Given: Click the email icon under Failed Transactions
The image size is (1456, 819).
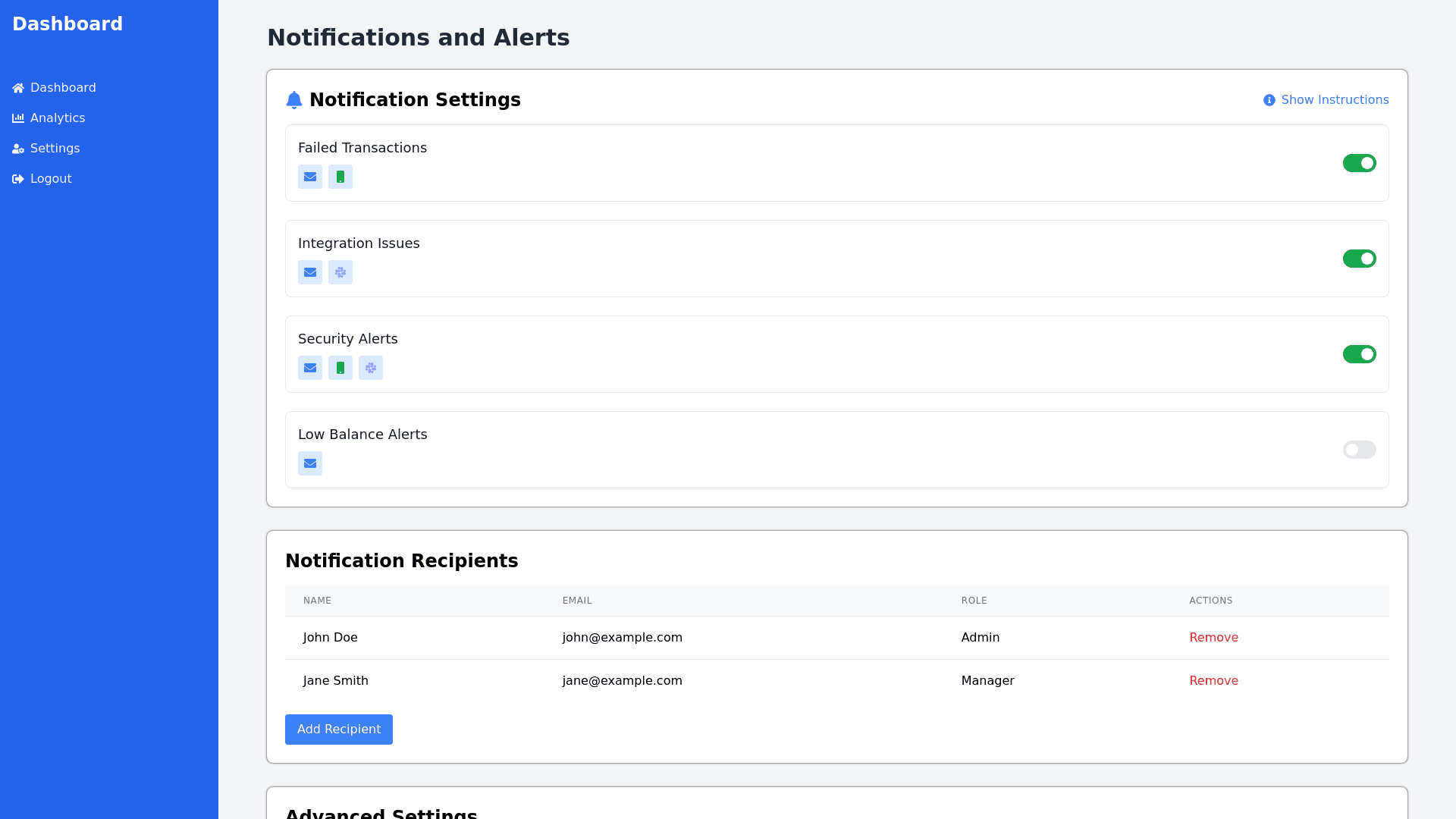Looking at the screenshot, I should [310, 177].
